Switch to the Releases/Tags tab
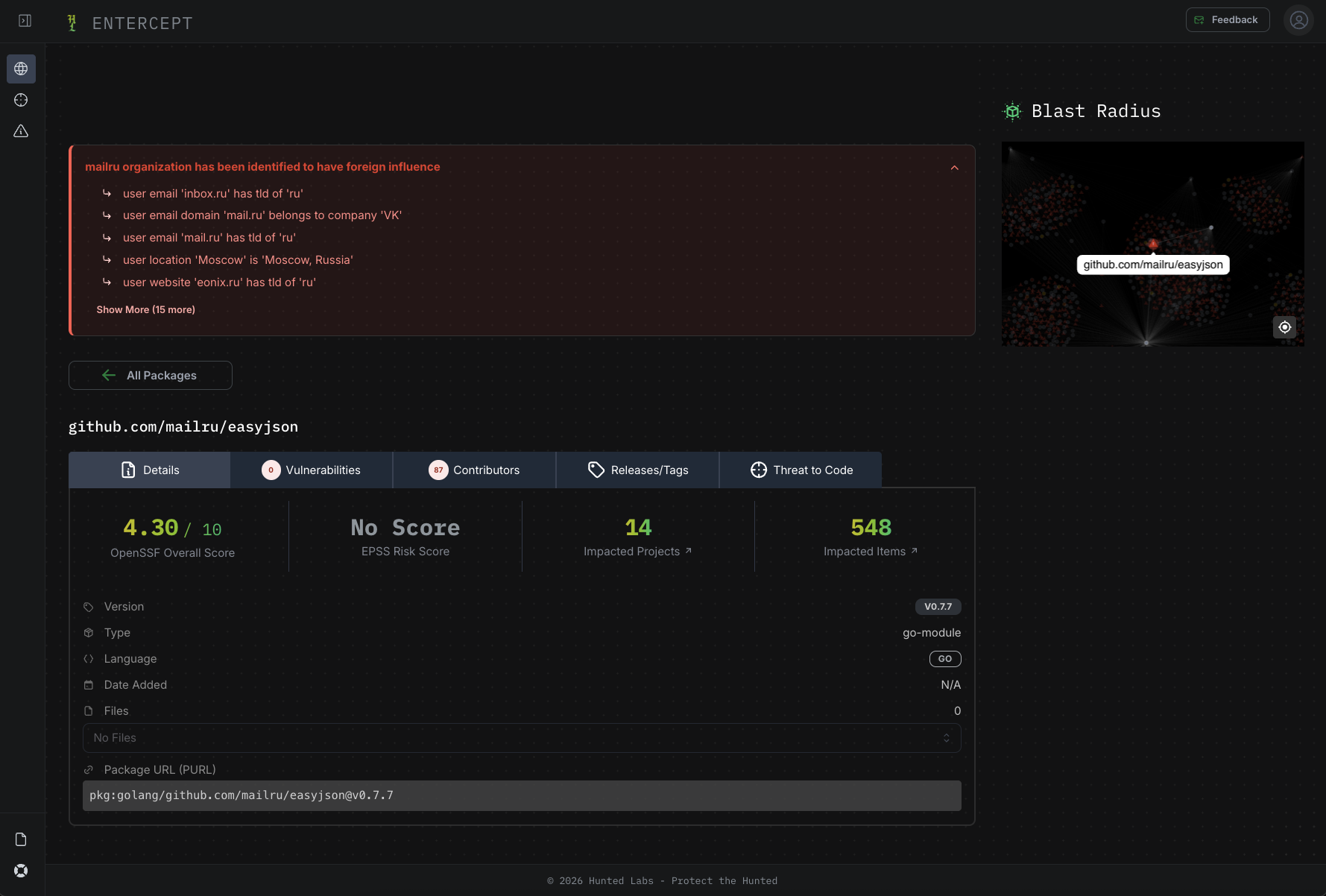 638,470
